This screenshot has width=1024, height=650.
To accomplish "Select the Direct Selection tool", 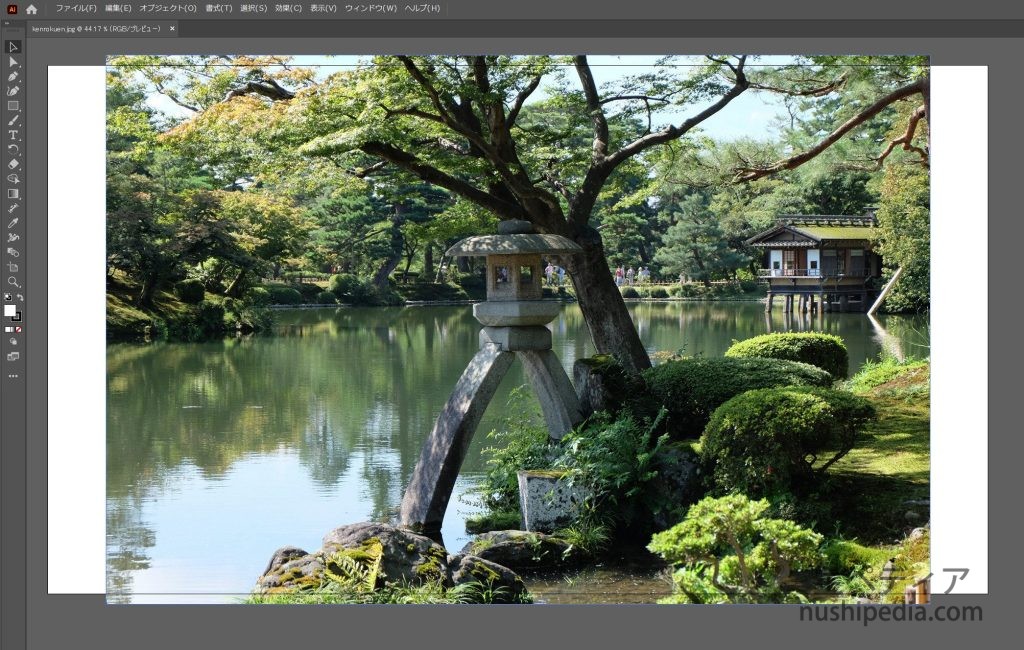I will [x=13, y=62].
